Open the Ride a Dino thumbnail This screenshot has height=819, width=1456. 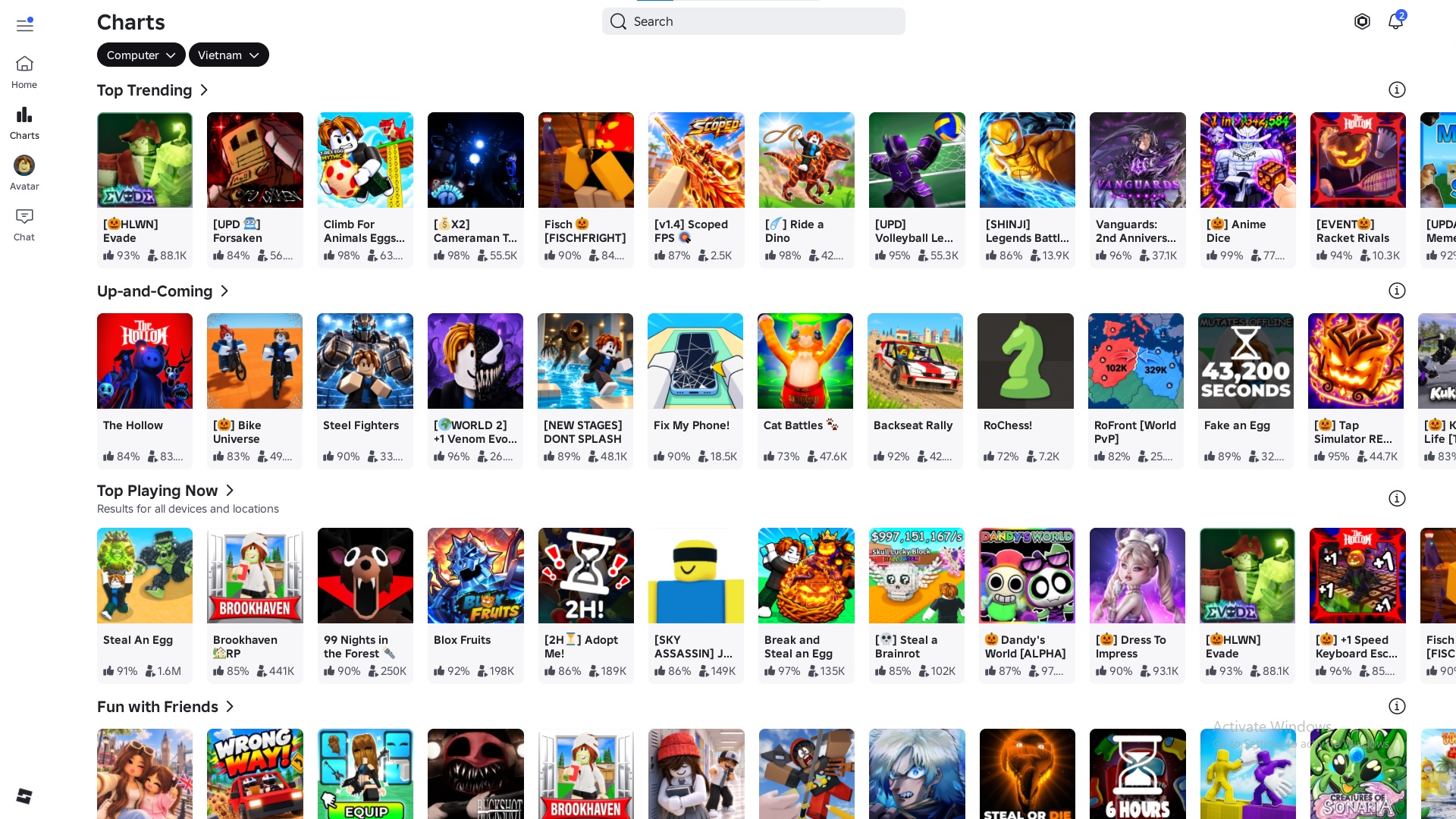(807, 160)
